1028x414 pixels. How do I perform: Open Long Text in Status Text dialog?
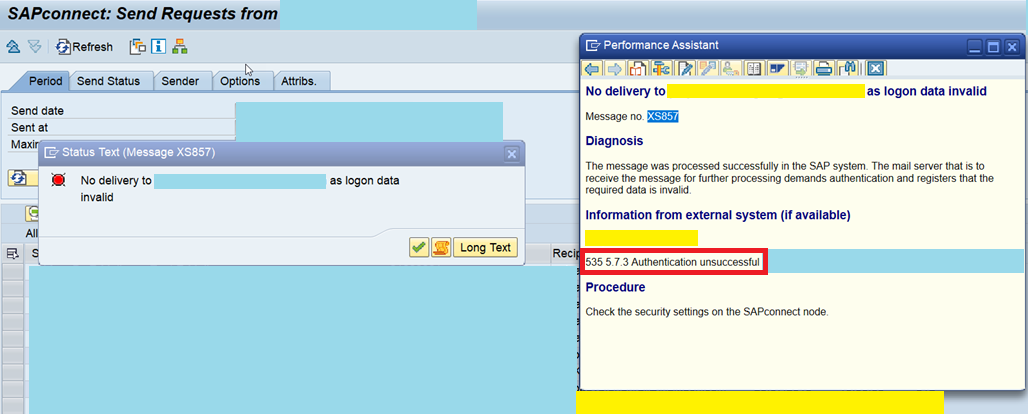[x=485, y=247]
